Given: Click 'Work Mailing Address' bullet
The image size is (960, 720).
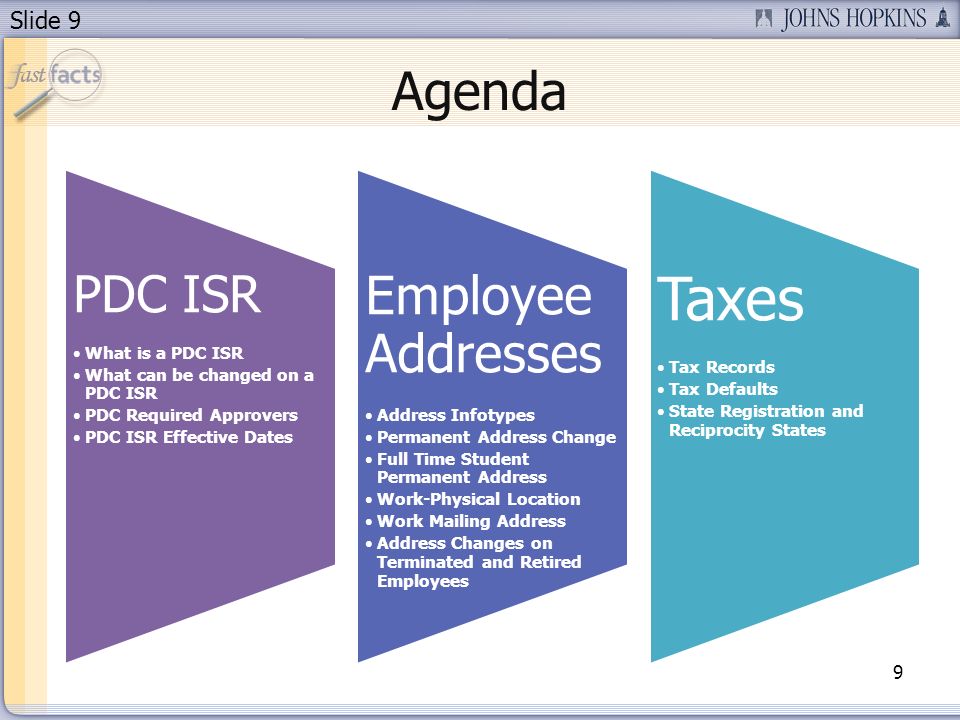Looking at the screenshot, I should pyautogui.click(x=471, y=521).
